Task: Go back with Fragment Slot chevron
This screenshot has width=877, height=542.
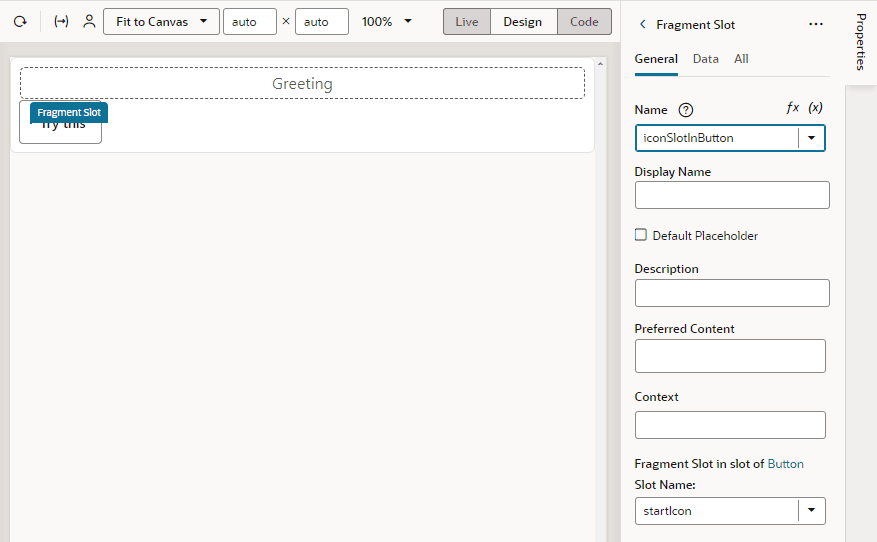Action: click(x=643, y=25)
